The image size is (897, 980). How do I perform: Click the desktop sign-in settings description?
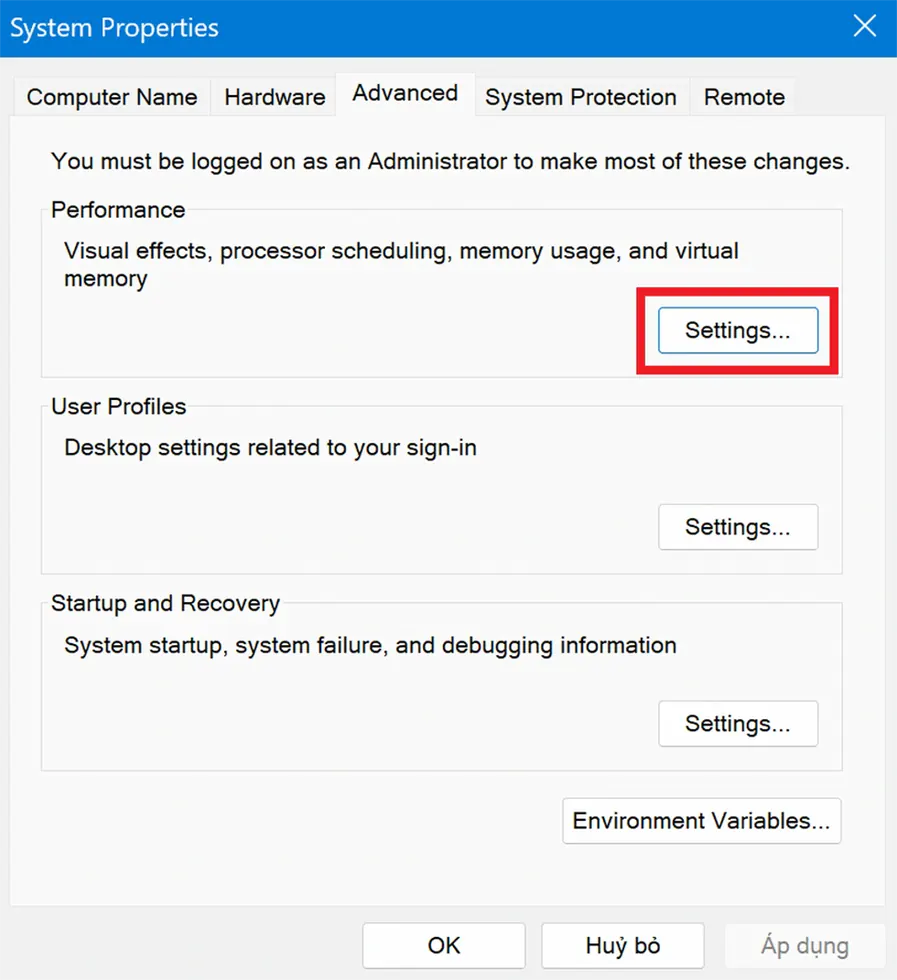point(269,448)
